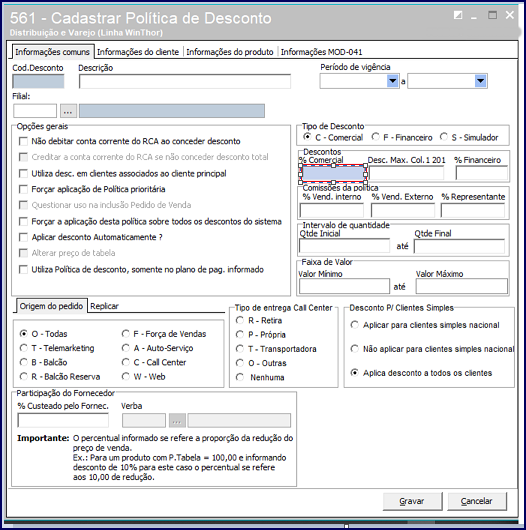Choose R - Retira delivery type
Image resolution: width=526 pixels, height=530 pixels.
240,320
